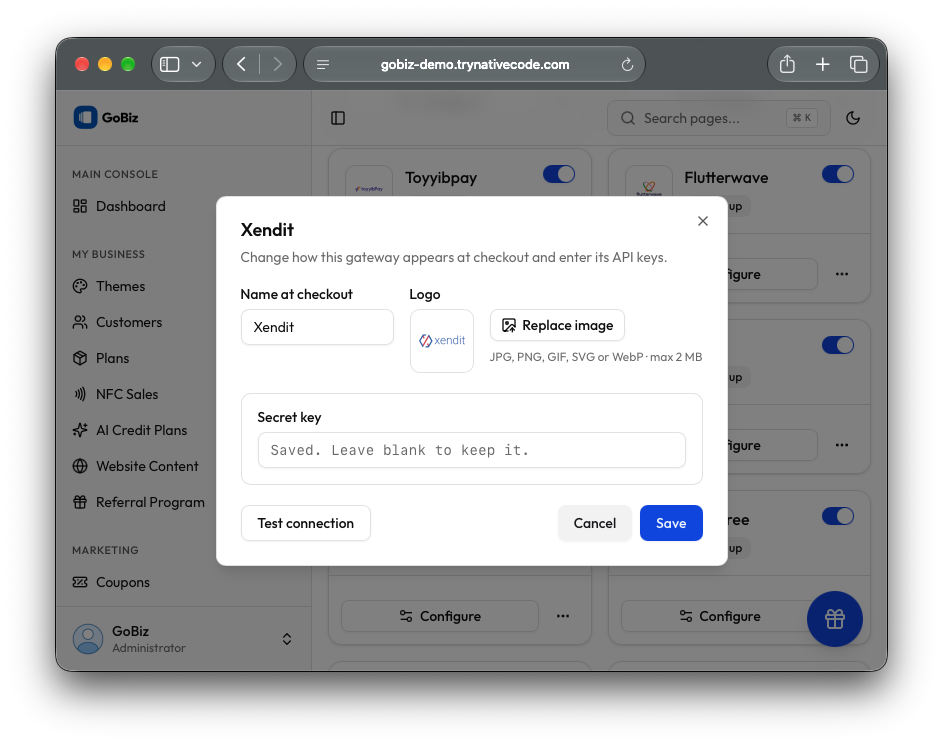Screen dimensions: 943x745
Task: Toggle dark mode moon icon
Action: coord(852,118)
